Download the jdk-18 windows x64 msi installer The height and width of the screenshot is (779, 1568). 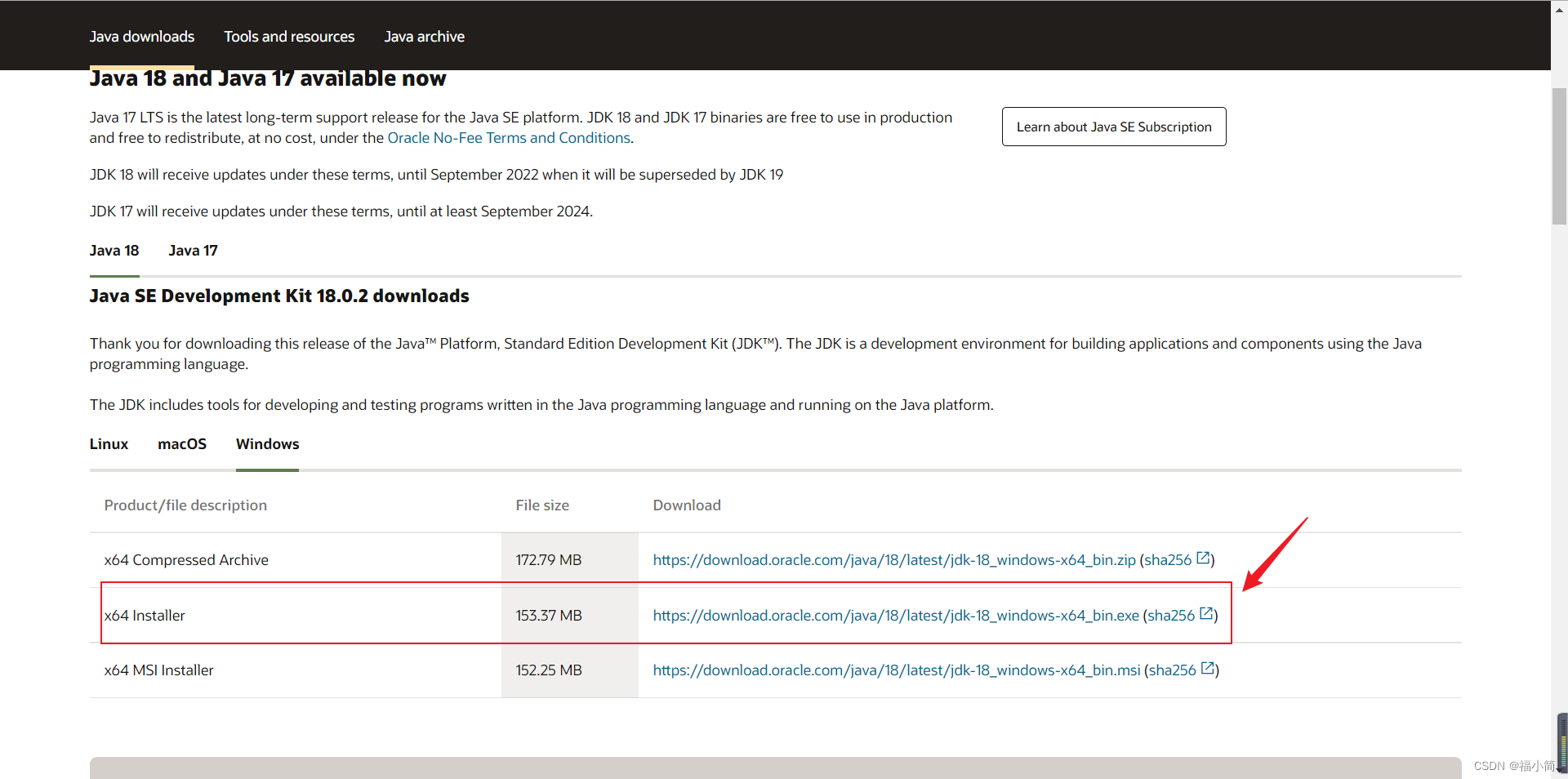pyautogui.click(x=897, y=670)
